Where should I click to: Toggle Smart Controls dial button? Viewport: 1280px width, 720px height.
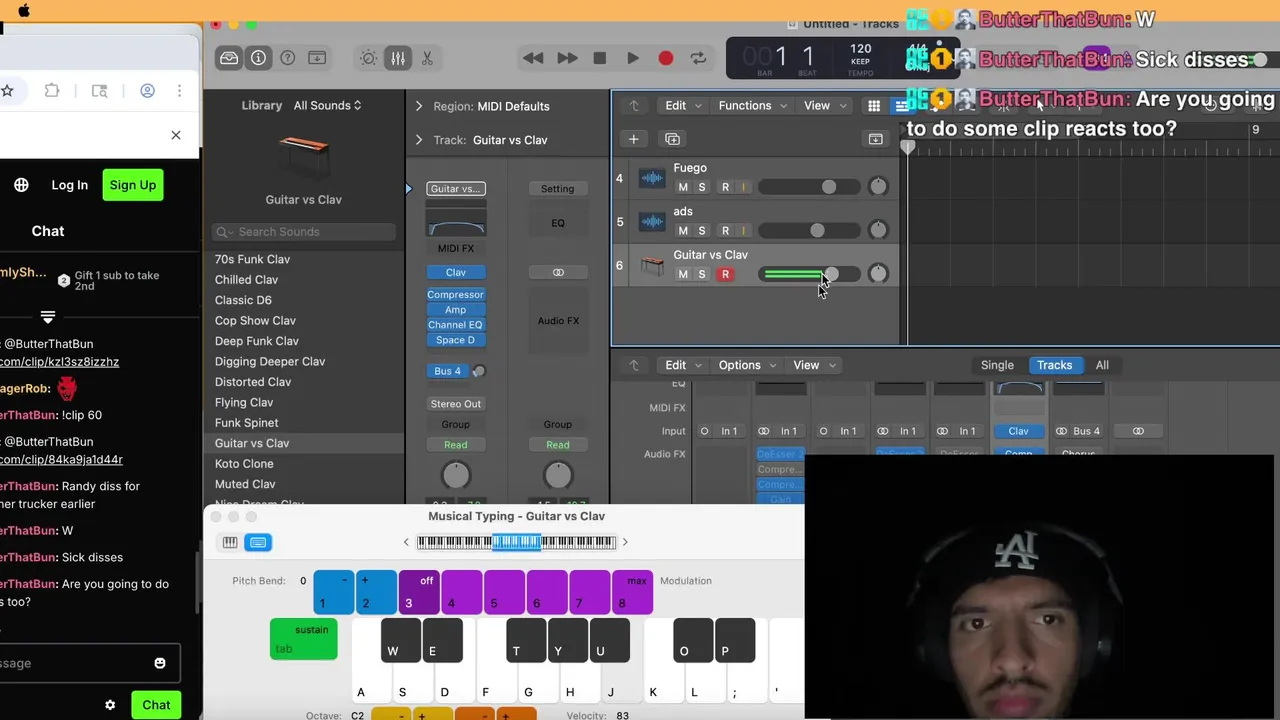368,58
